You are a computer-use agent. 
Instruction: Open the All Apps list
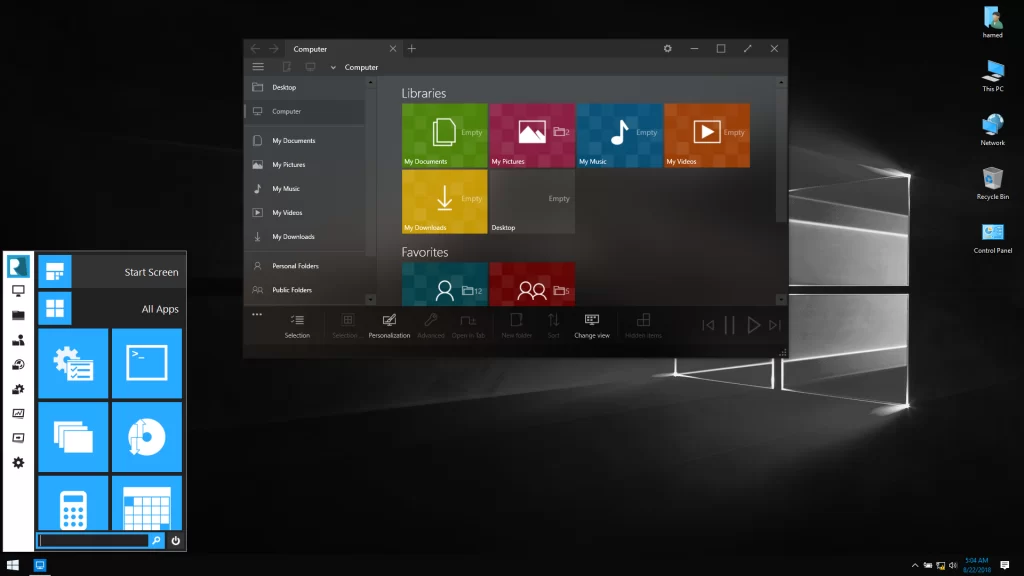[112, 309]
